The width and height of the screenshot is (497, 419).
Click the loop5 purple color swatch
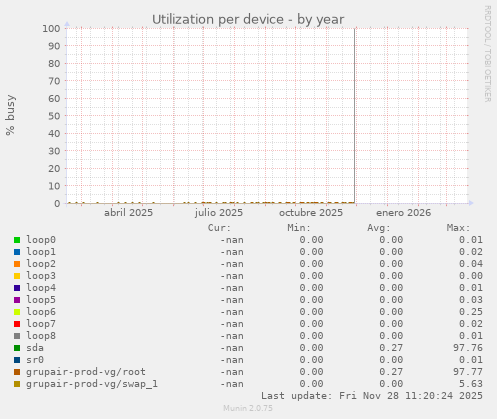(x=17, y=300)
